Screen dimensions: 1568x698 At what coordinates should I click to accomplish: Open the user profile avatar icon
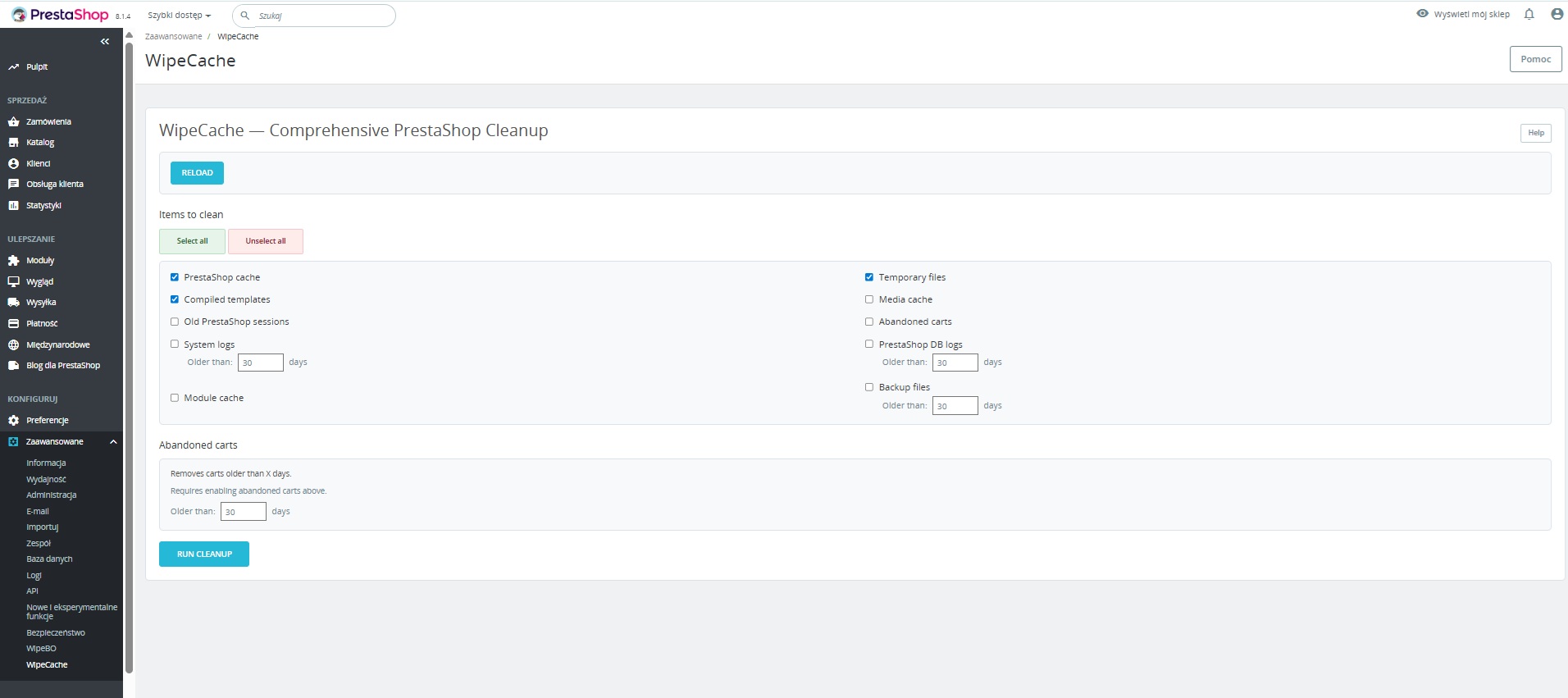coord(1557,14)
